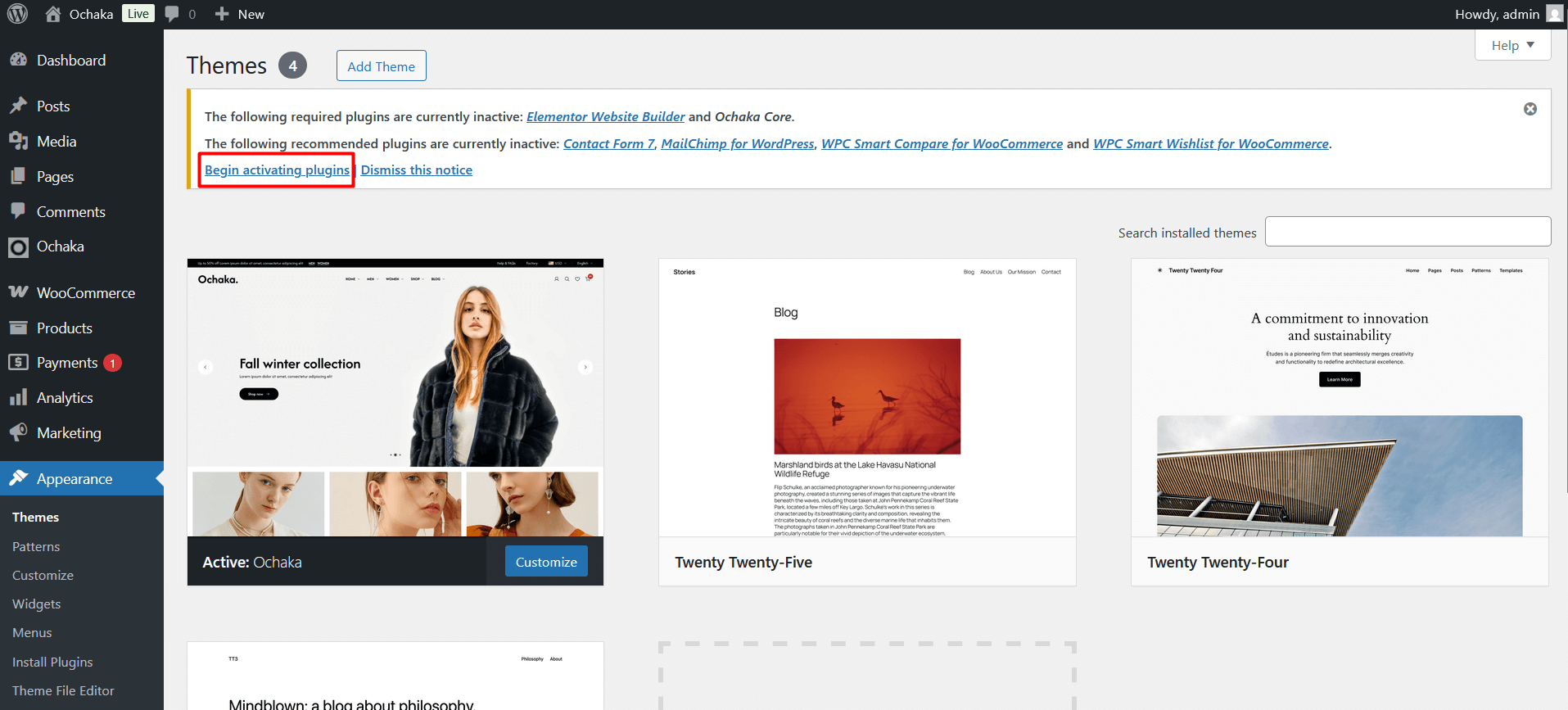Expand the Help dropdown
1568x710 pixels.
(1512, 46)
